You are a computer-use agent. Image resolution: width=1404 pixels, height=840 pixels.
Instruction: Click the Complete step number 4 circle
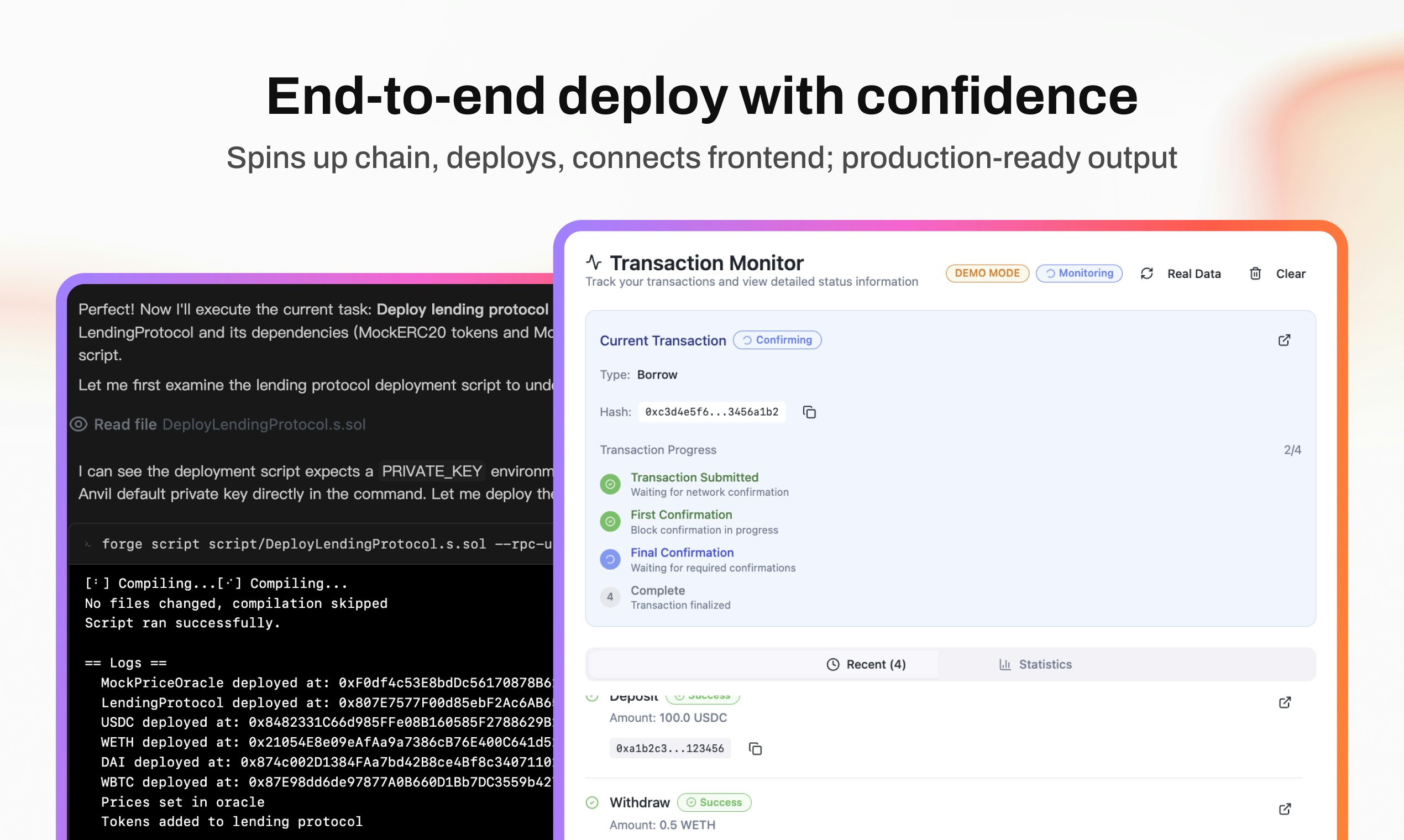[x=610, y=597]
